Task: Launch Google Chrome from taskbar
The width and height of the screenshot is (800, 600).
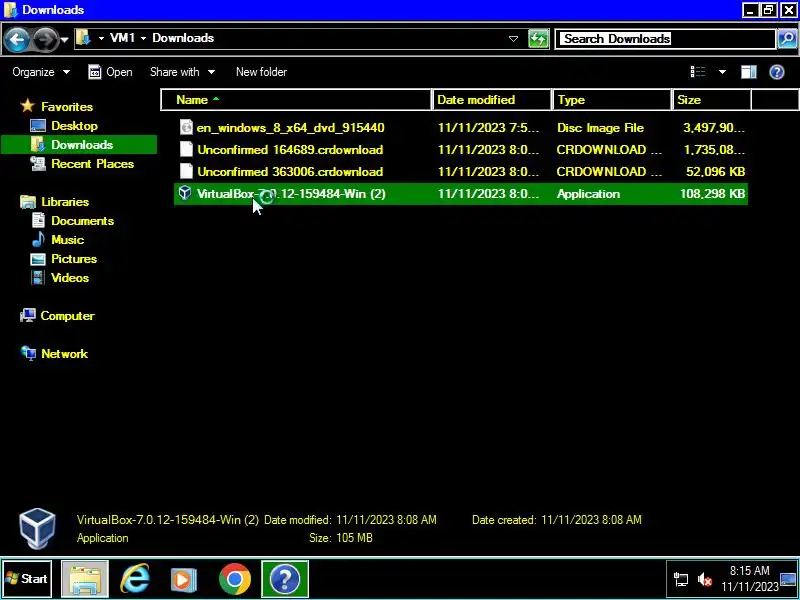Action: pos(235,579)
